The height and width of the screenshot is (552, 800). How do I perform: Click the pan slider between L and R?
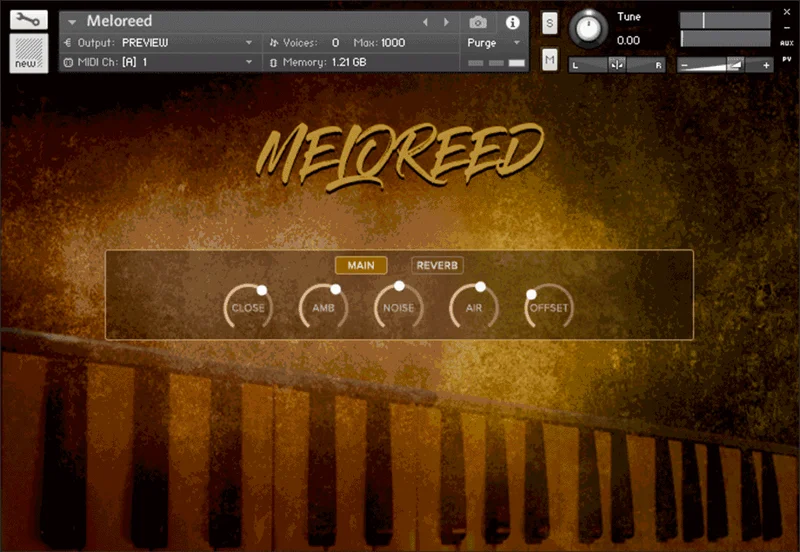617,65
